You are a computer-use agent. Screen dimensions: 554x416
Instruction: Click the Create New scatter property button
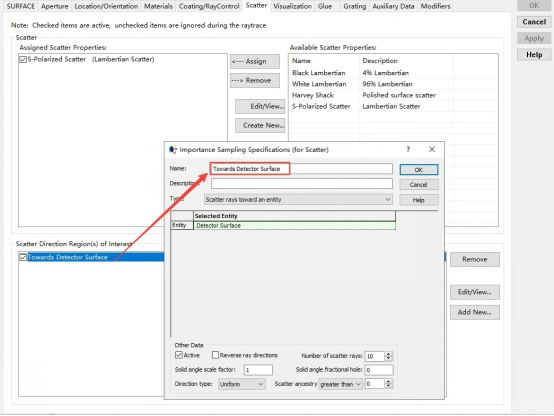tap(260, 125)
